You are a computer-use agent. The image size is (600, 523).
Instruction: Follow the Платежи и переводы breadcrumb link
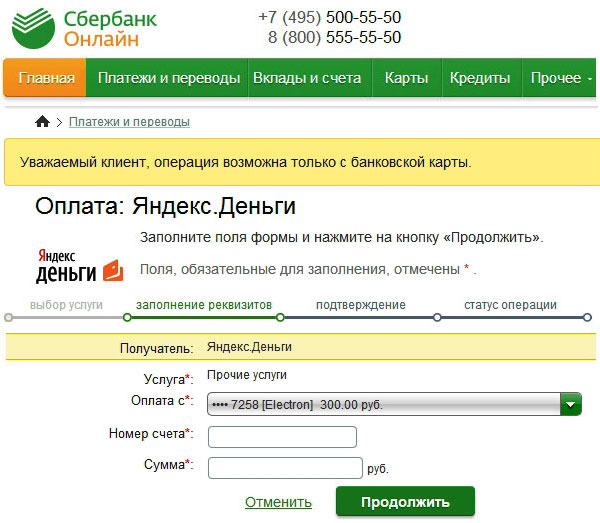tap(129, 122)
